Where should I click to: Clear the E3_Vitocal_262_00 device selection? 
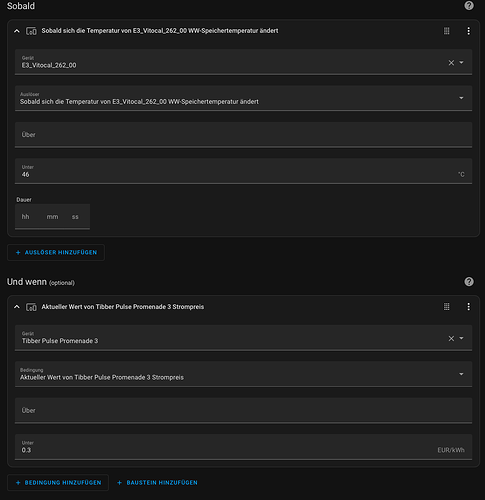coord(451,63)
